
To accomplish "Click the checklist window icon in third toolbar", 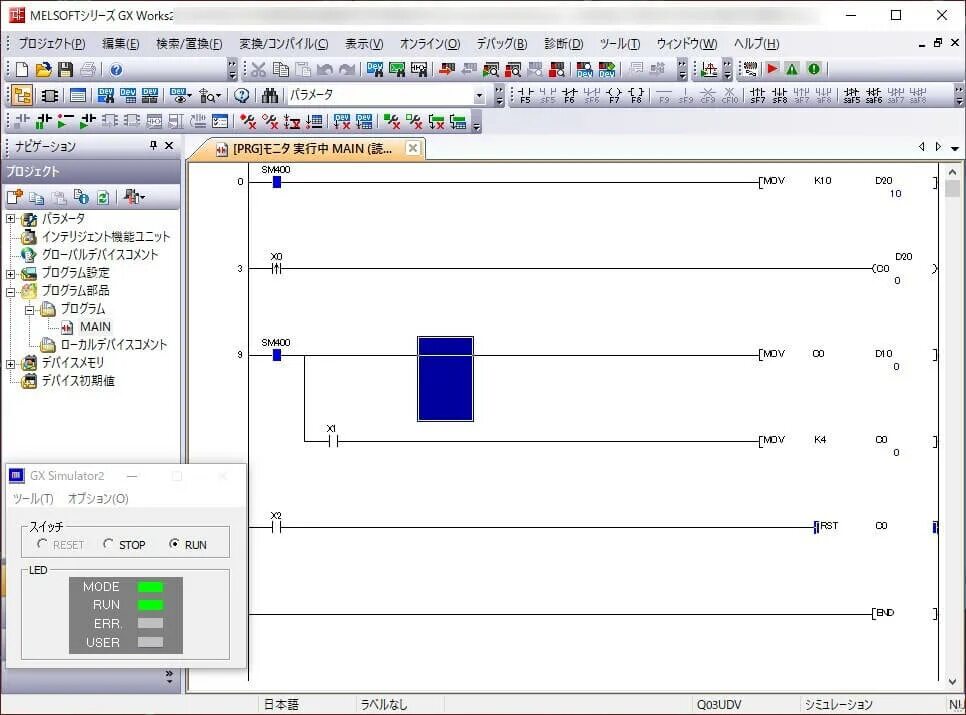I will 220,121.
